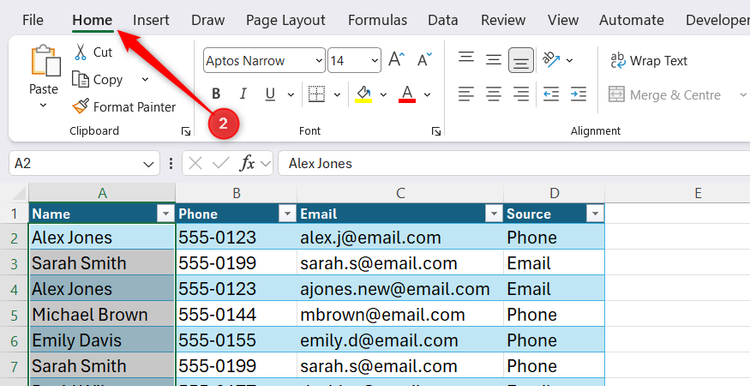Select cell ajones.new@email.com
750x386 pixels.
coord(400,289)
